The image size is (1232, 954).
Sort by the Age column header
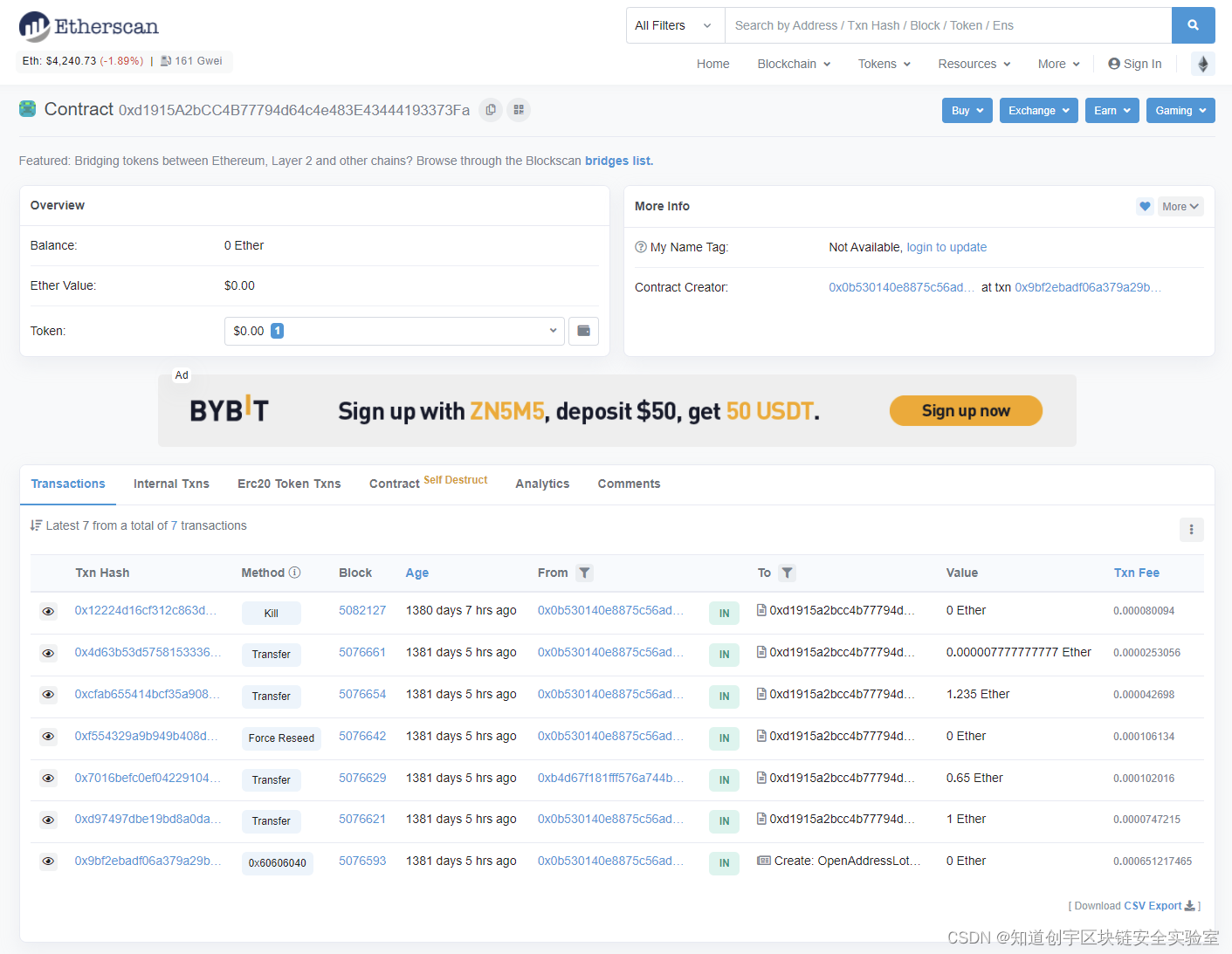pos(417,573)
